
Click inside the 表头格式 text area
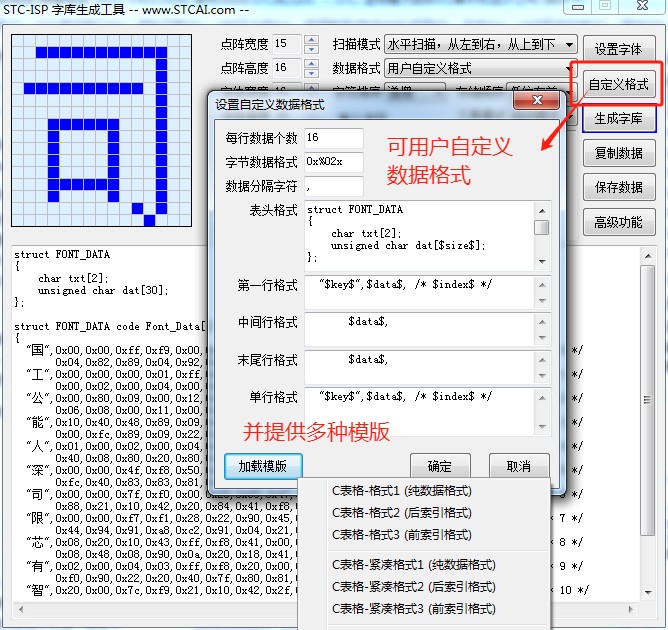pyautogui.click(x=420, y=236)
